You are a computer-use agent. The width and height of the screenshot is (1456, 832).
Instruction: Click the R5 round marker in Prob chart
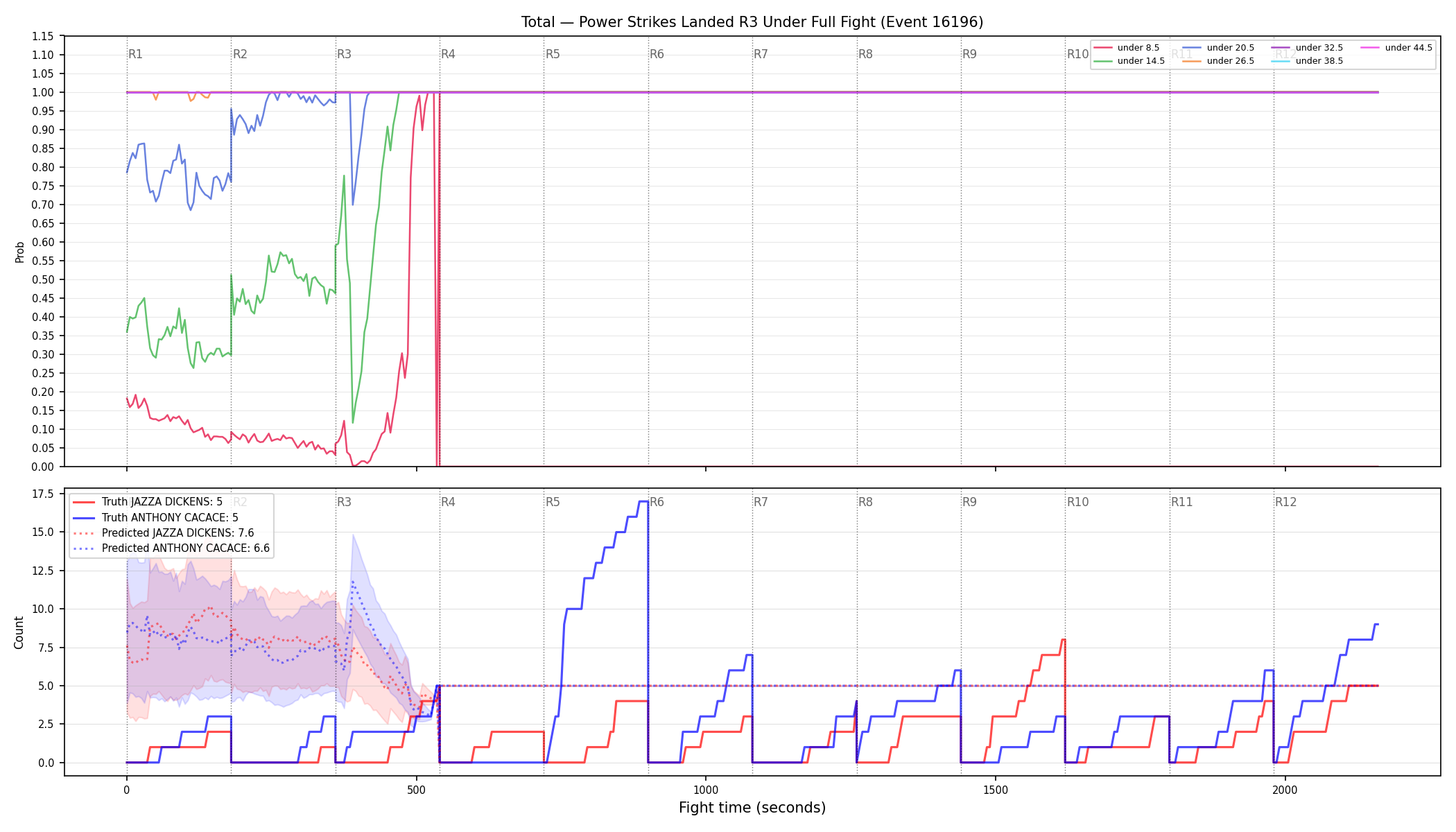click(553, 54)
